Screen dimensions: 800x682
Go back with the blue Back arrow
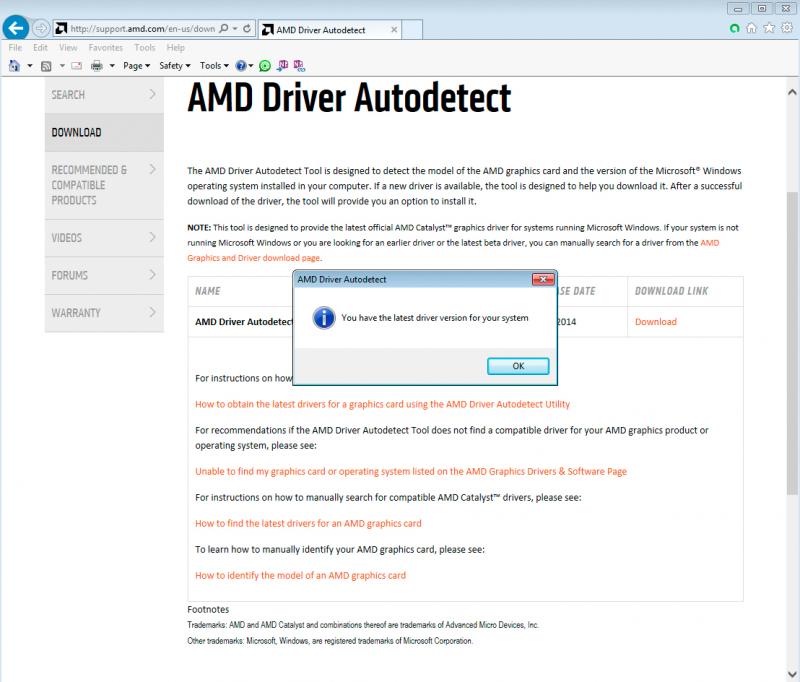click(x=15, y=28)
